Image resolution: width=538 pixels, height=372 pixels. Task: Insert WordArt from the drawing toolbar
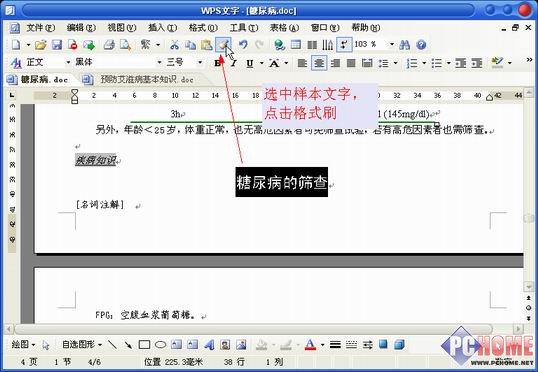pos(209,345)
